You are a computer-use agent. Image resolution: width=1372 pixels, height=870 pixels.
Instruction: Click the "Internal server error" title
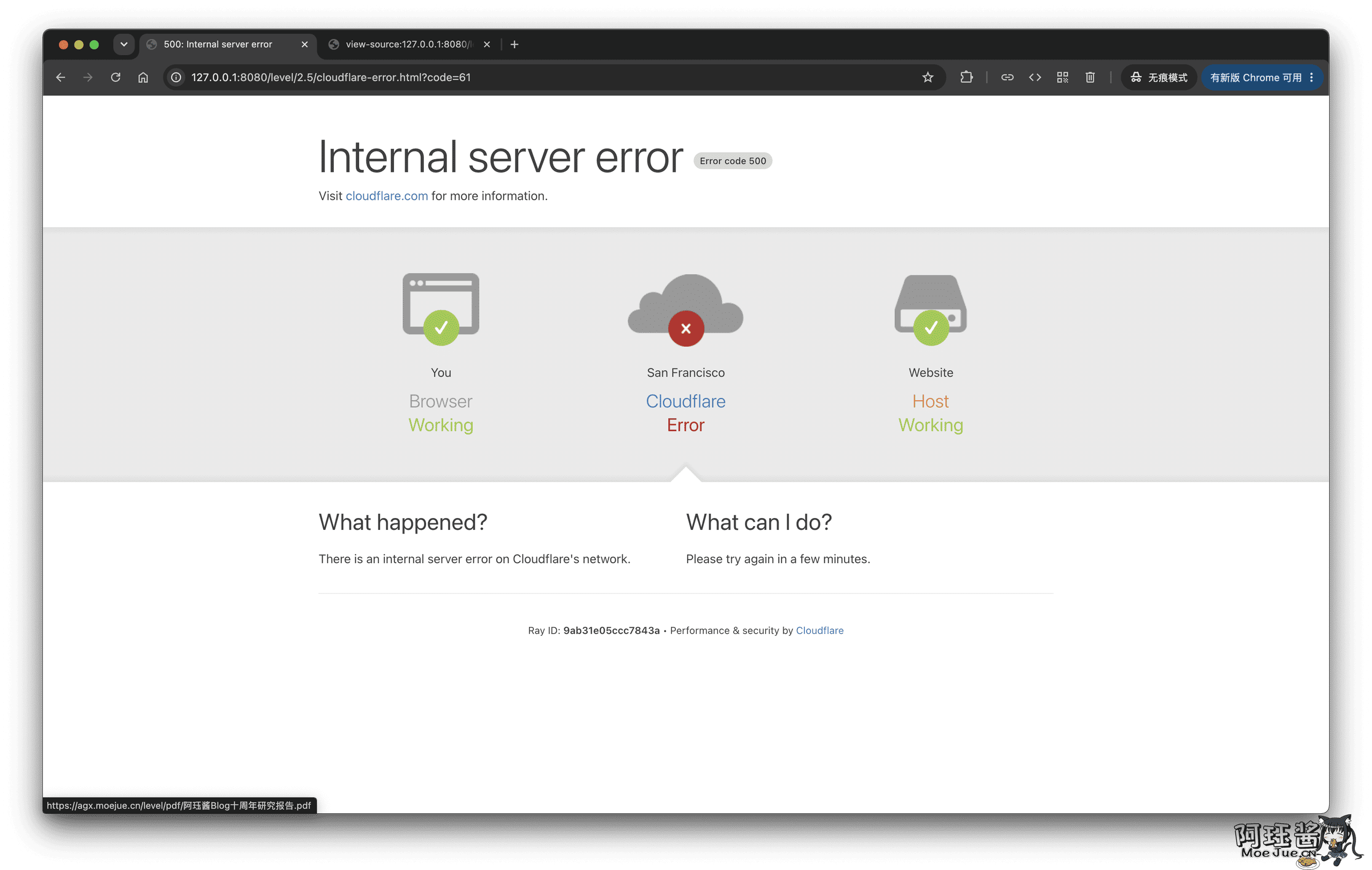[x=501, y=156]
